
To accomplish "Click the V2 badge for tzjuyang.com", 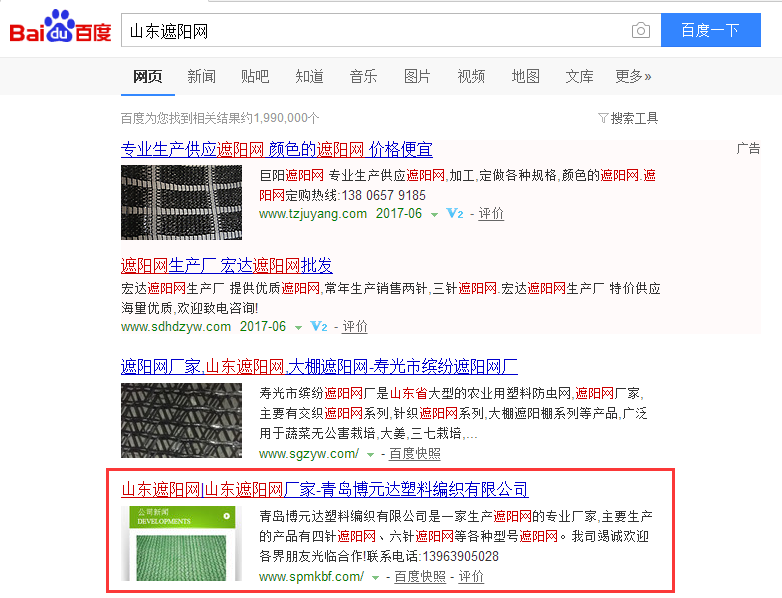I will tap(455, 213).
